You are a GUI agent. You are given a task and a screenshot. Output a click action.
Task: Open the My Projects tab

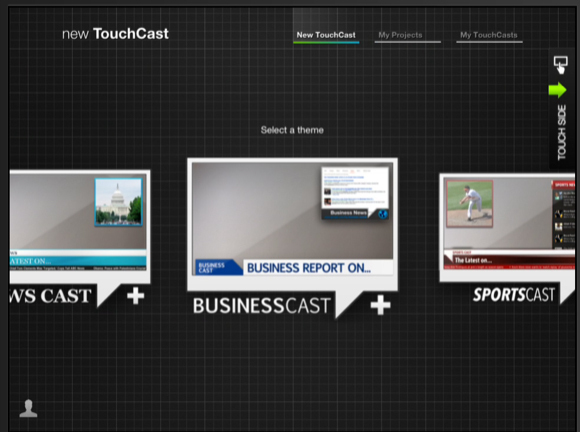tap(407, 36)
